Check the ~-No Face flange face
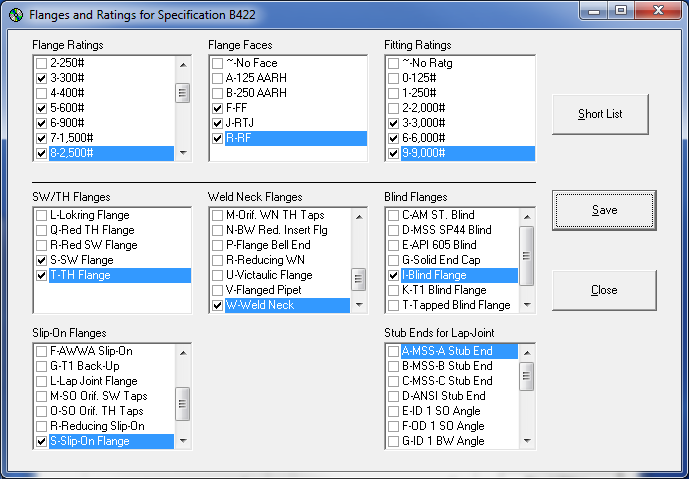This screenshot has width=689, height=479. tap(217, 63)
